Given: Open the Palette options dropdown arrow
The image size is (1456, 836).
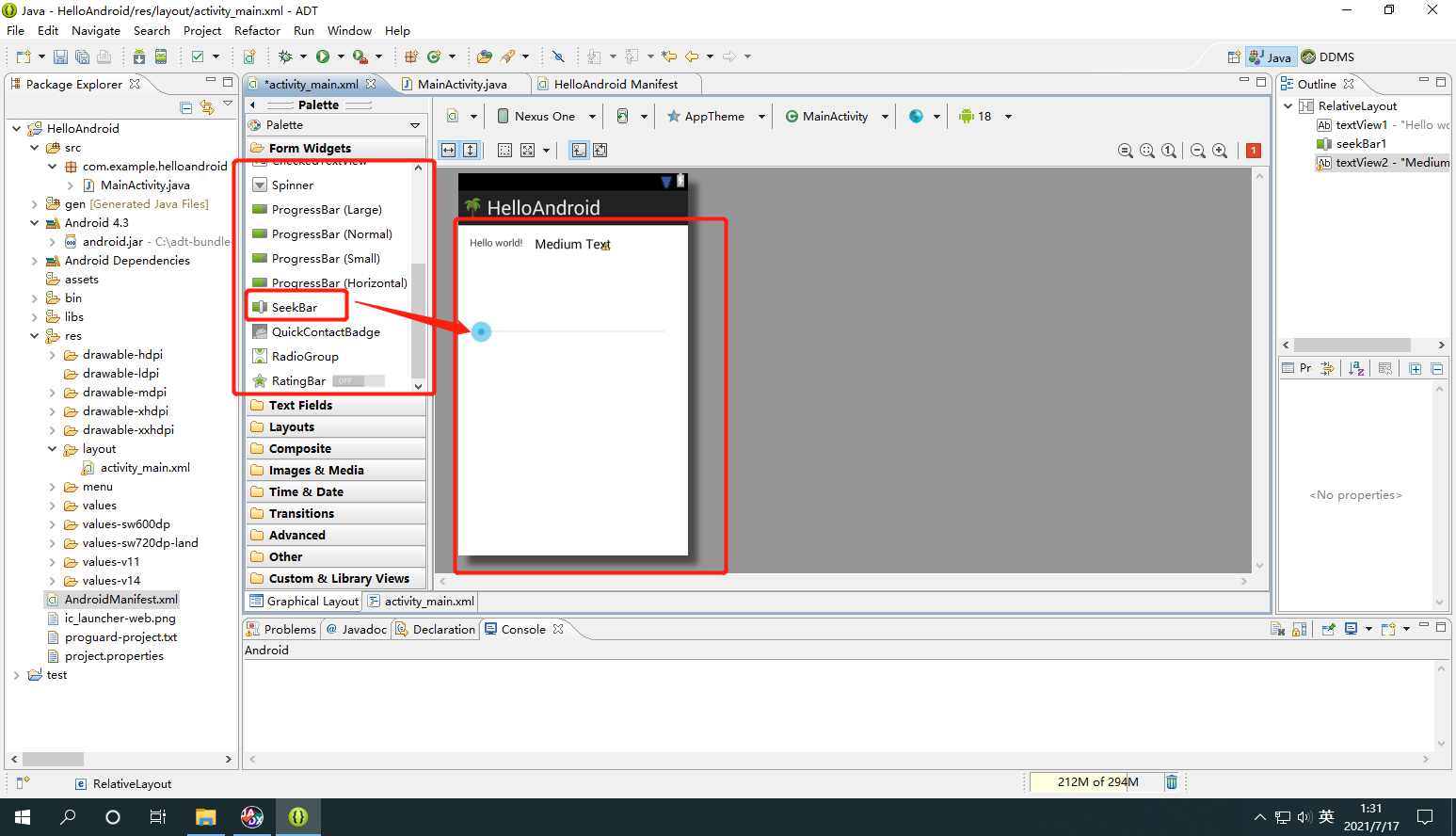Looking at the screenshot, I should point(415,125).
